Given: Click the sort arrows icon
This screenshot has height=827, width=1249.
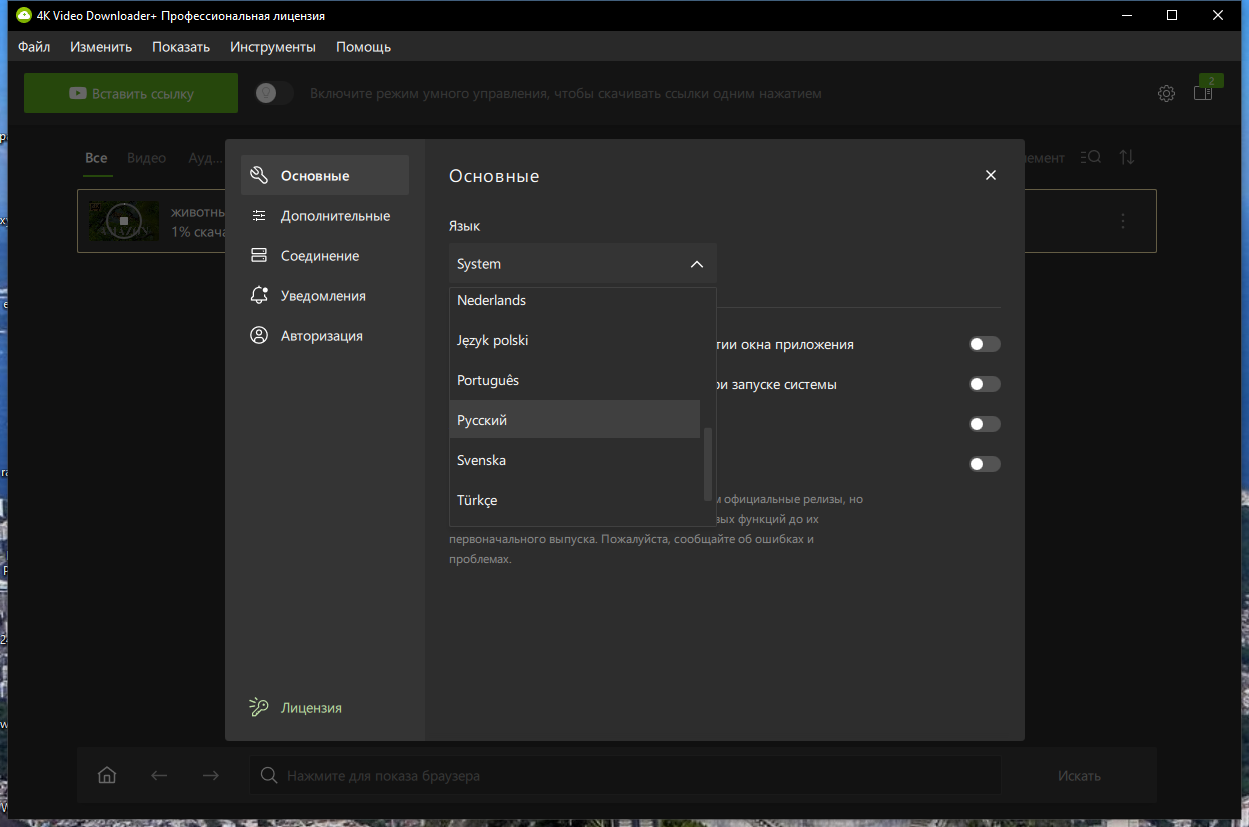Looking at the screenshot, I should coord(1127,157).
